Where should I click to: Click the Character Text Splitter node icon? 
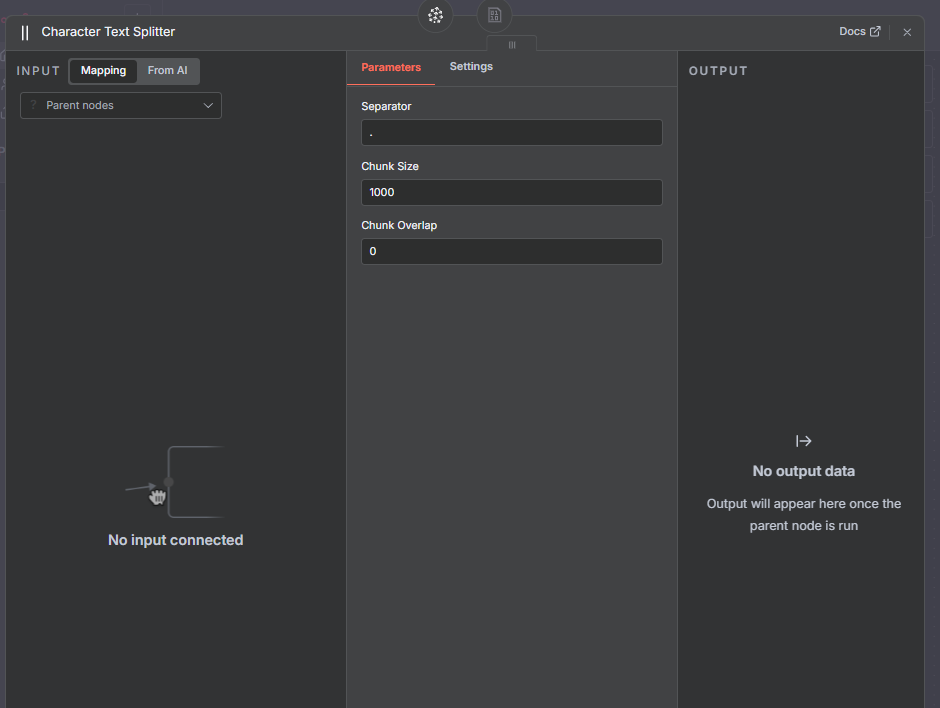click(25, 32)
